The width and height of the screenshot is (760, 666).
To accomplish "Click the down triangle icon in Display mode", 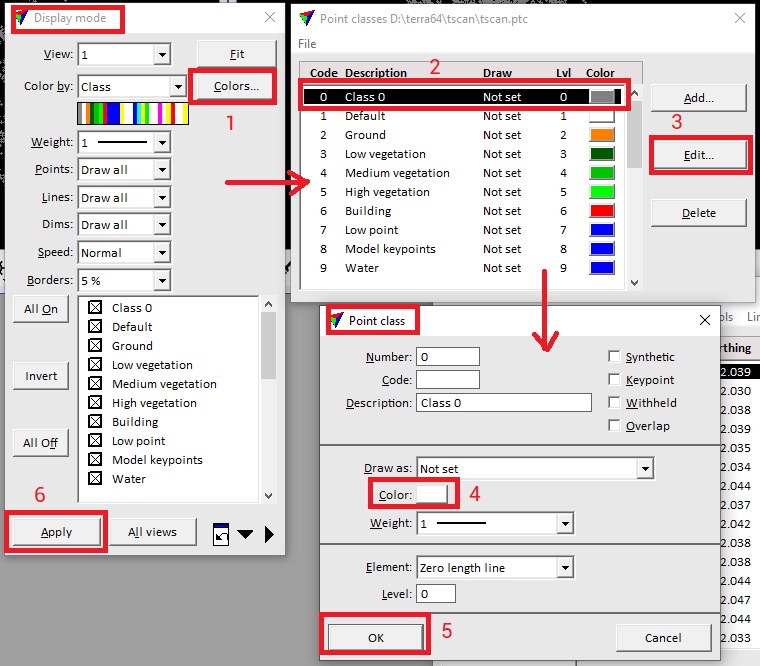I will [245, 534].
